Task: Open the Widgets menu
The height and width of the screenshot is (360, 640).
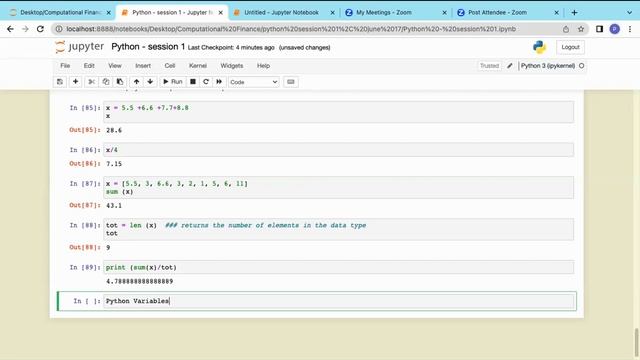Action: [x=231, y=66]
